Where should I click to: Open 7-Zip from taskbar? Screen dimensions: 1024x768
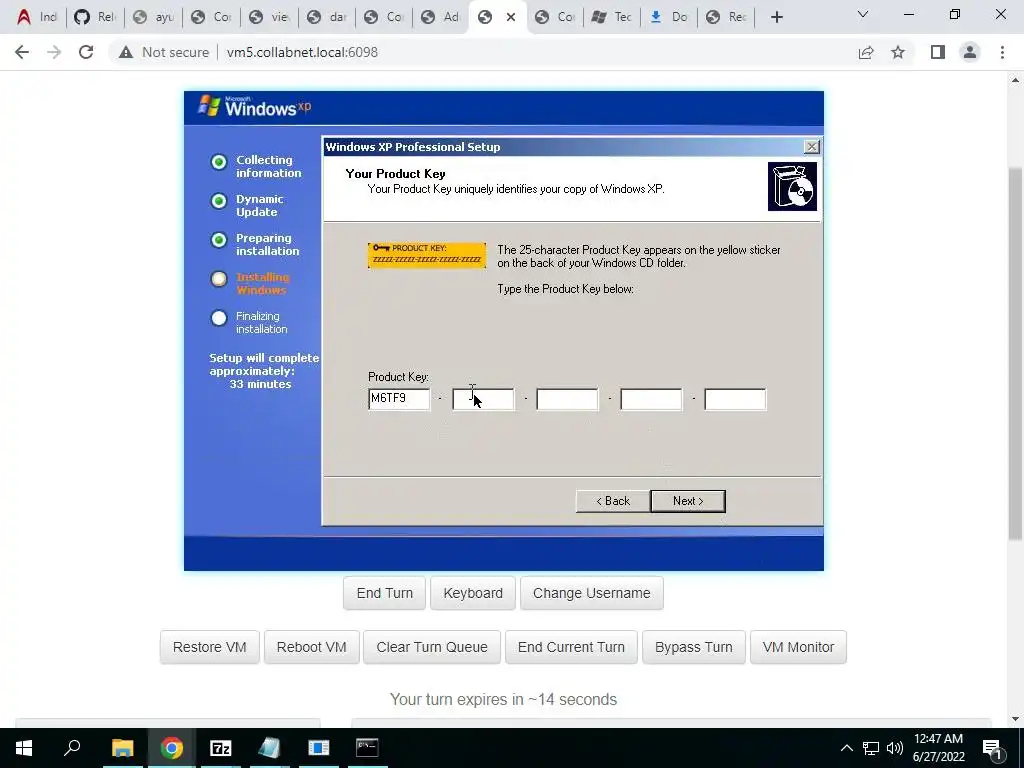coord(220,748)
